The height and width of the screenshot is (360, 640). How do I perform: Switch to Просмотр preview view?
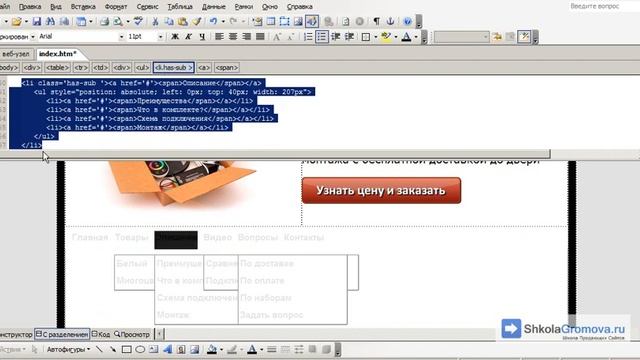(x=132, y=334)
